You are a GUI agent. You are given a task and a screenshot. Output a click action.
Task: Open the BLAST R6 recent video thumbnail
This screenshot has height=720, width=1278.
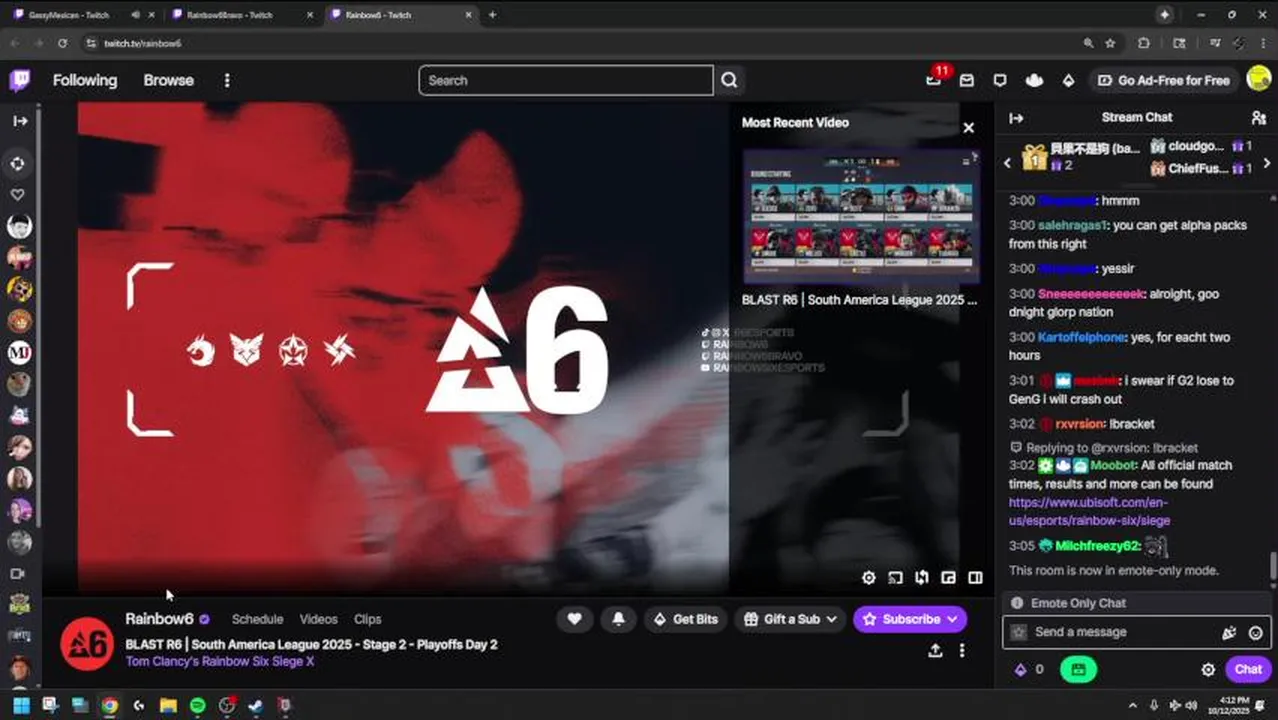tap(861, 217)
